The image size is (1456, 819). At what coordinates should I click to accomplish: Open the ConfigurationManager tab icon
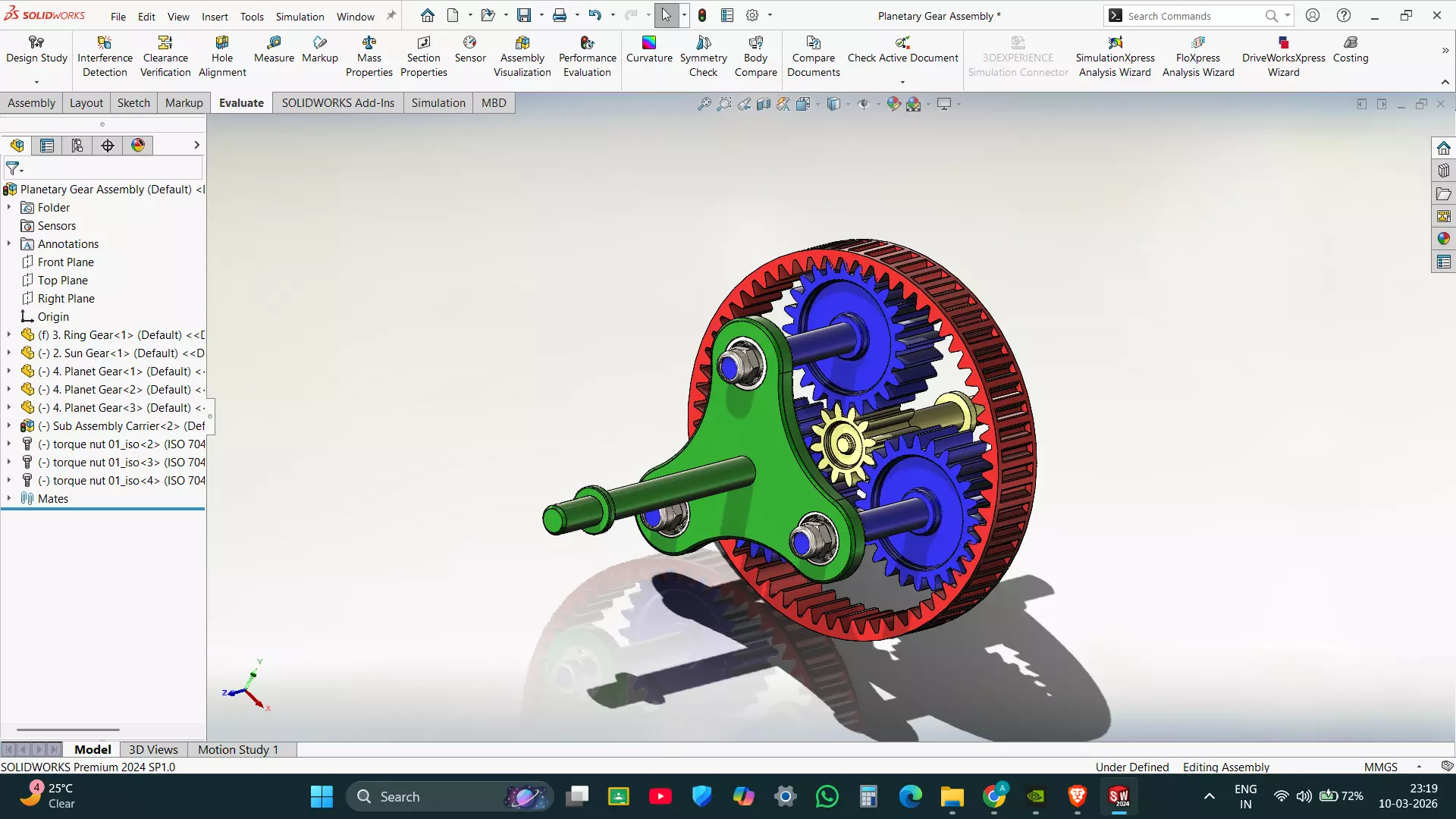point(77,146)
